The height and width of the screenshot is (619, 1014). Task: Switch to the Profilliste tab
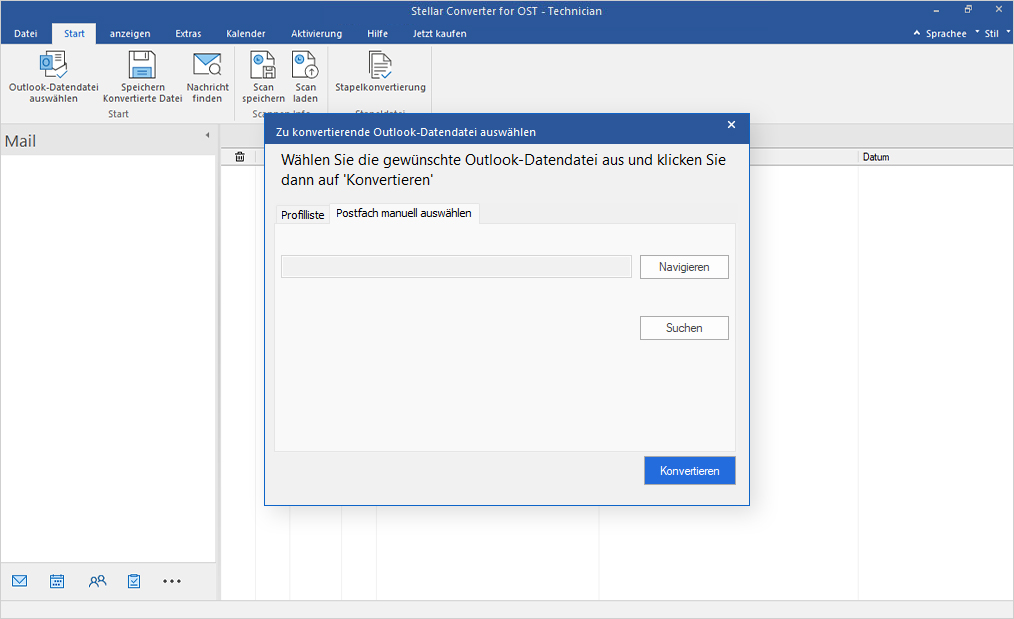pyautogui.click(x=302, y=215)
